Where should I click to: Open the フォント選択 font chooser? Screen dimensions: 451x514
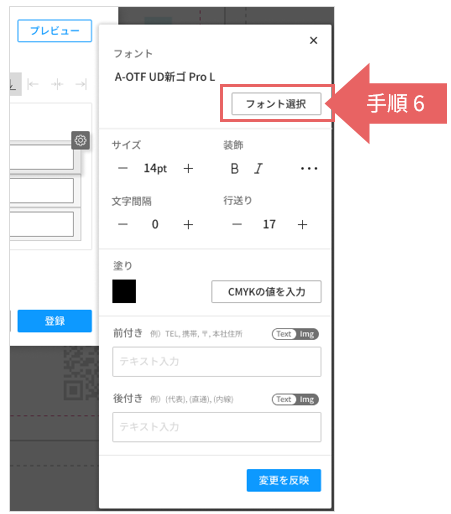click(276, 104)
